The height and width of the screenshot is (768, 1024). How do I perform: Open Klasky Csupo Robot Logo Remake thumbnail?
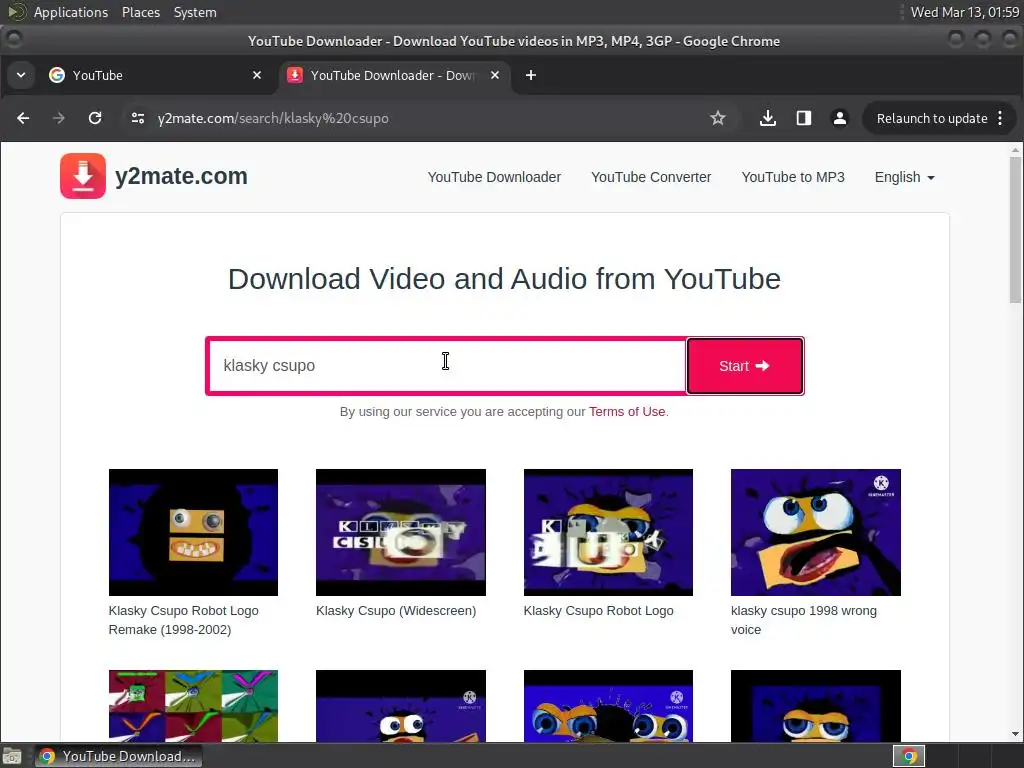point(193,532)
